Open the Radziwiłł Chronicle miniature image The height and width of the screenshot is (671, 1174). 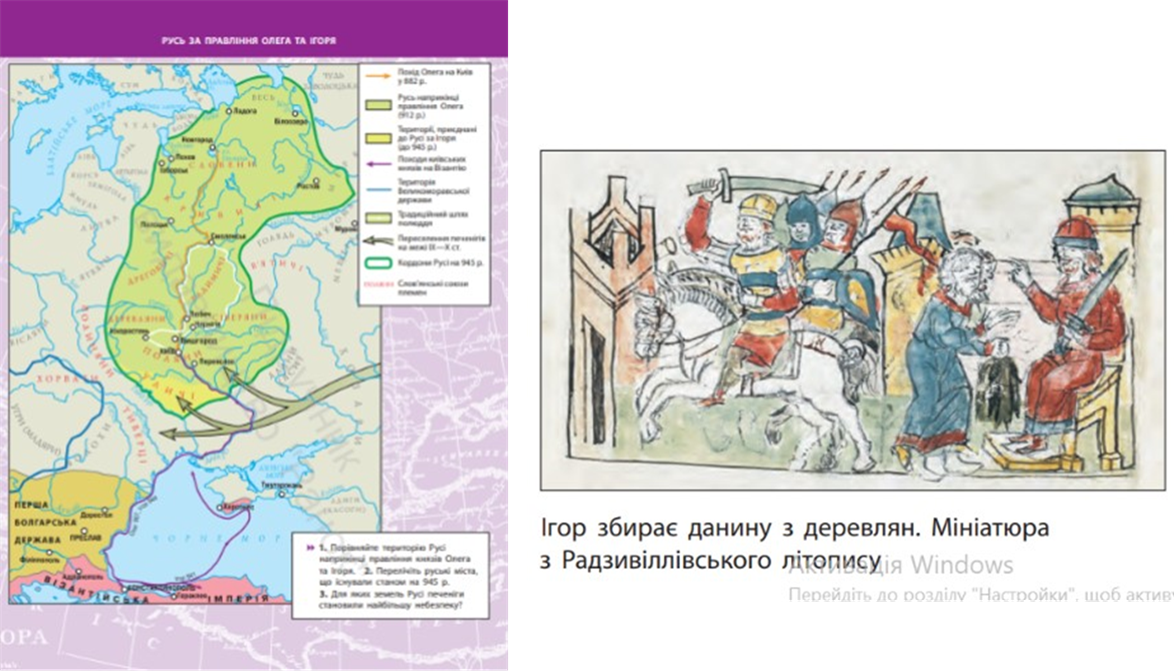tap(853, 321)
